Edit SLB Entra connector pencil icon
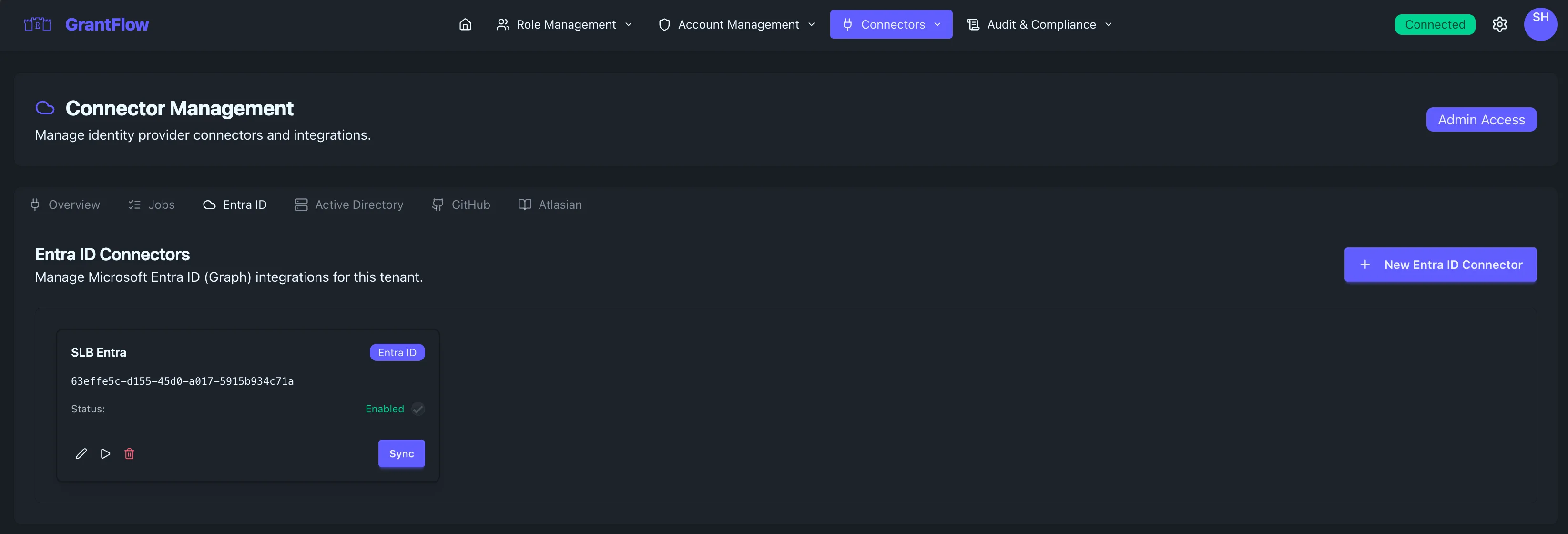Image resolution: width=1568 pixels, height=534 pixels. click(x=81, y=453)
